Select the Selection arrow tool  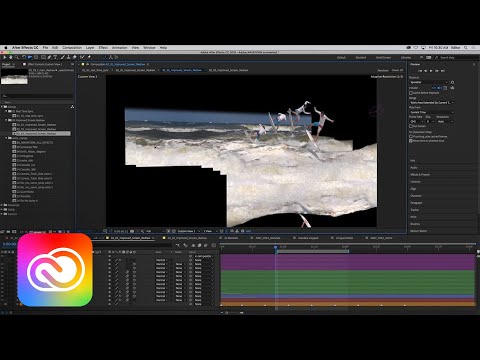coord(5,57)
